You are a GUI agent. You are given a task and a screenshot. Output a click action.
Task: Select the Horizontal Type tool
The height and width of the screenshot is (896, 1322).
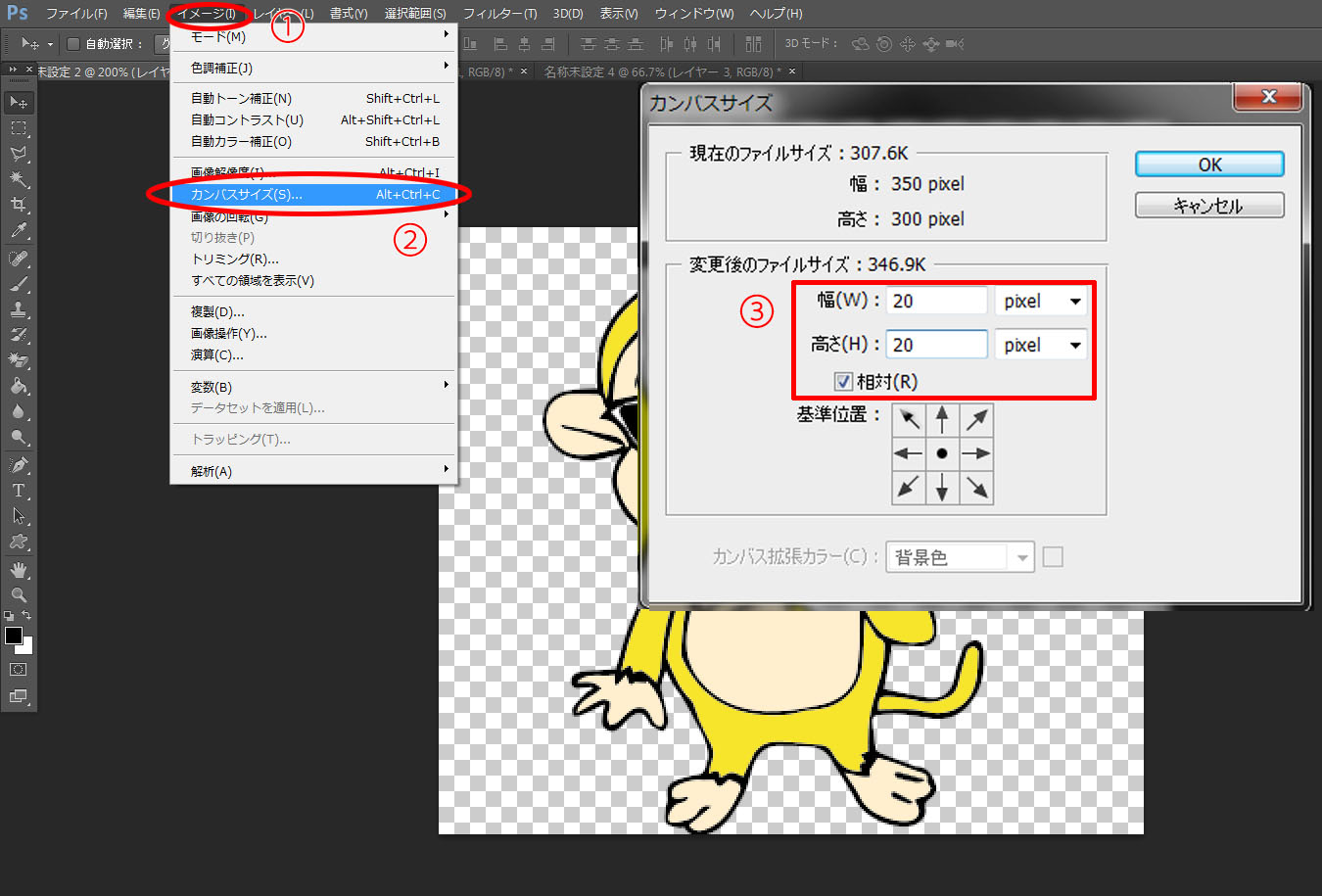(19, 490)
